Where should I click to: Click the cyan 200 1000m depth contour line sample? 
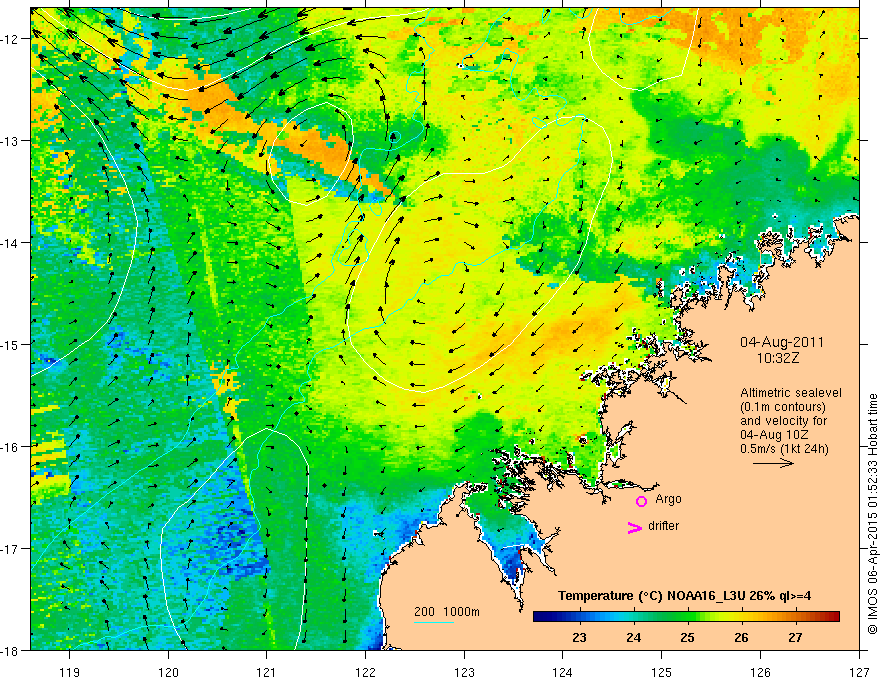coord(434,622)
